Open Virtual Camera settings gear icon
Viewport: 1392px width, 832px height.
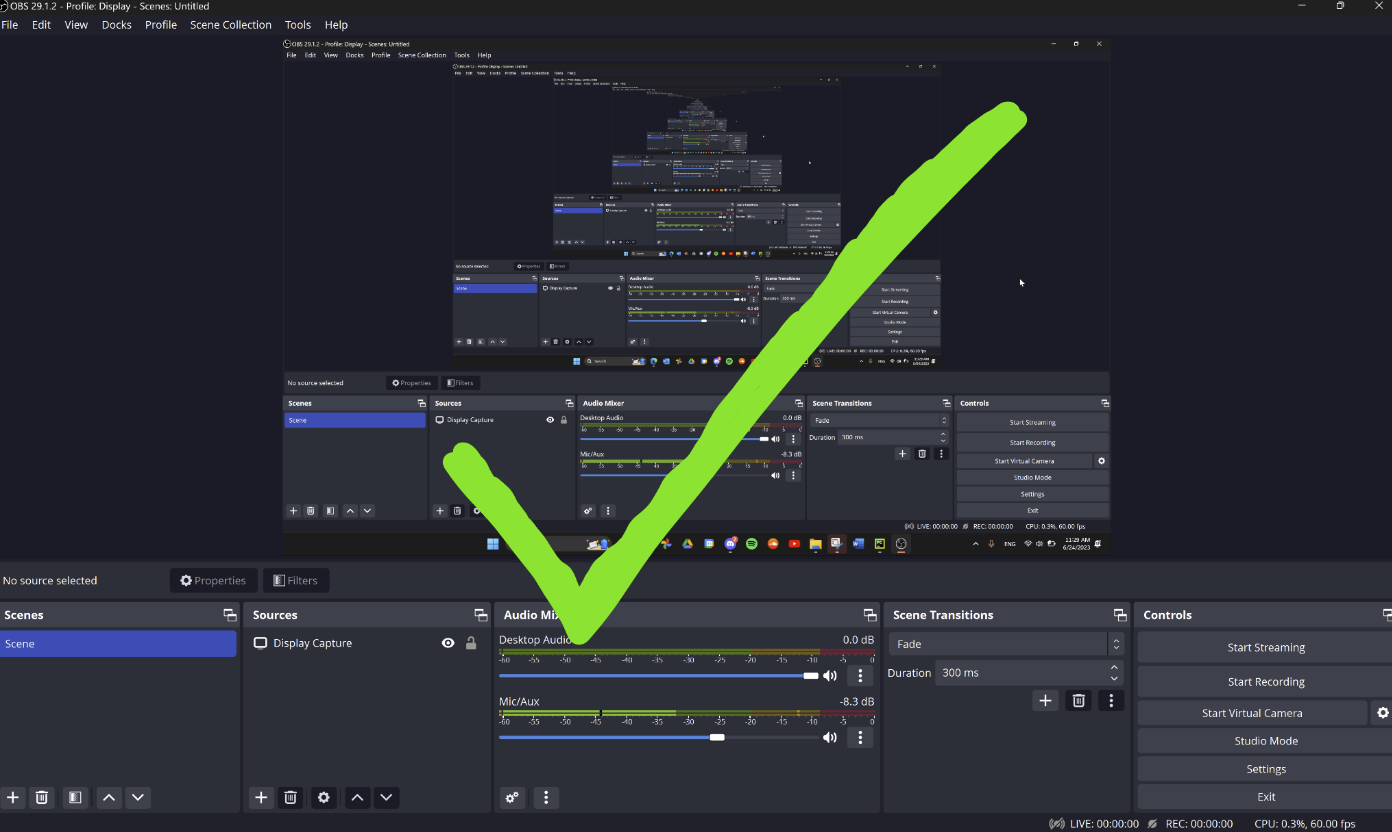(1382, 713)
